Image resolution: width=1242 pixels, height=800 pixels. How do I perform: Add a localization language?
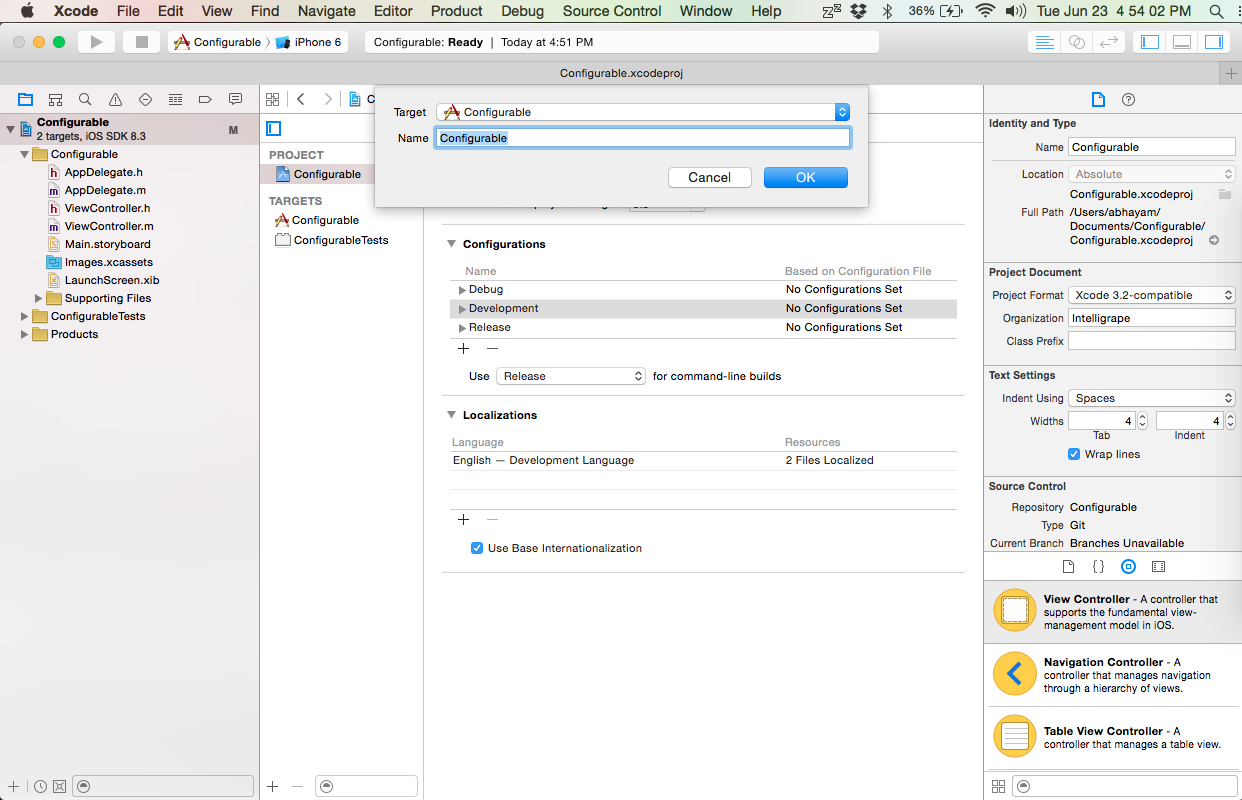coord(463,519)
